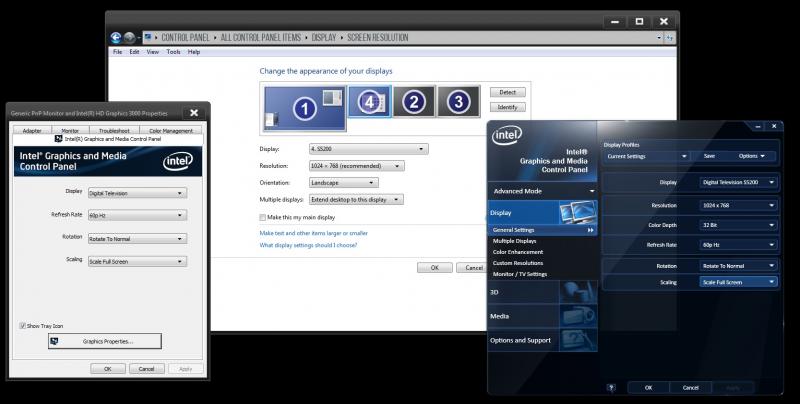Click the forward navigation arrow in Screen Resolution window
Screen dimensions: 800x404
coord(130,37)
